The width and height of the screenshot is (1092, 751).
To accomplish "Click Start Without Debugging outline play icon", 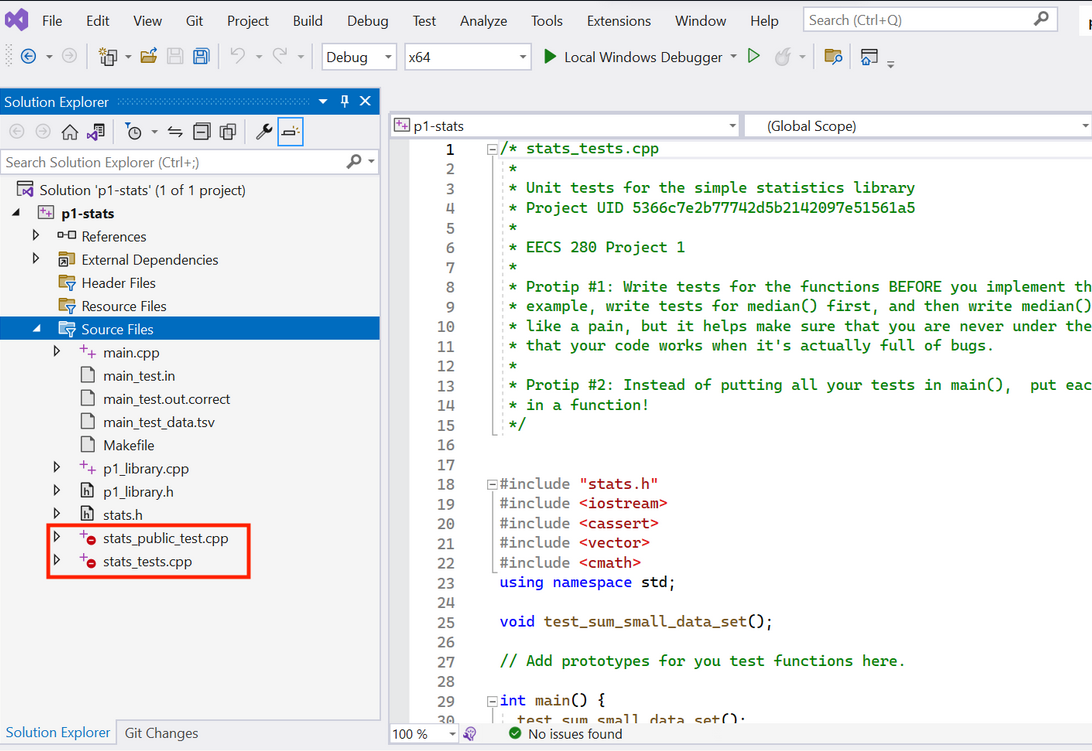I will pos(754,57).
